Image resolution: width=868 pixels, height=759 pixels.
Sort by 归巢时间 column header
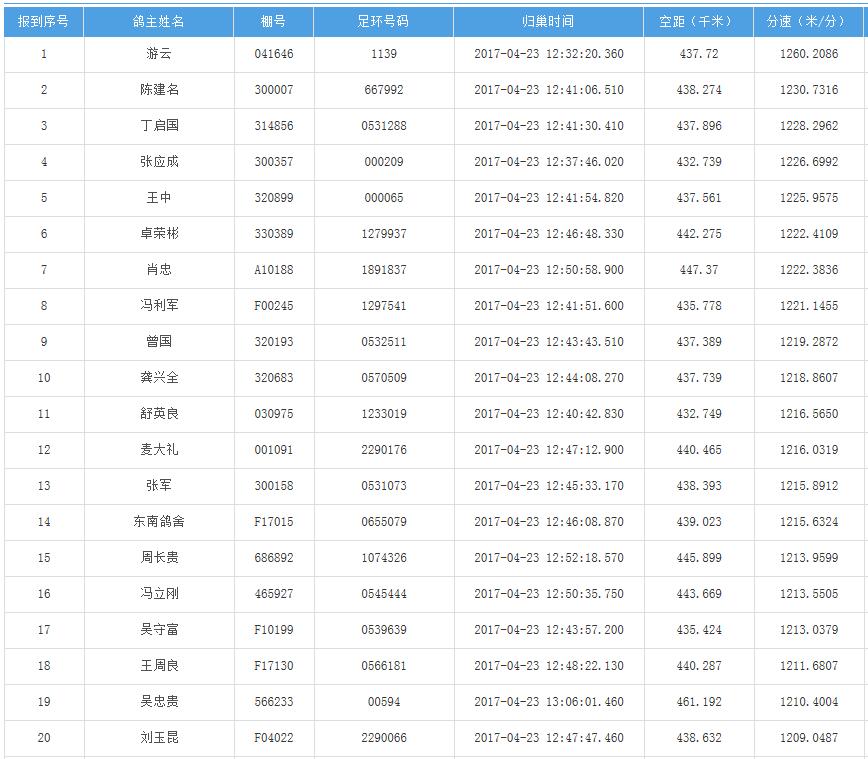click(x=548, y=21)
